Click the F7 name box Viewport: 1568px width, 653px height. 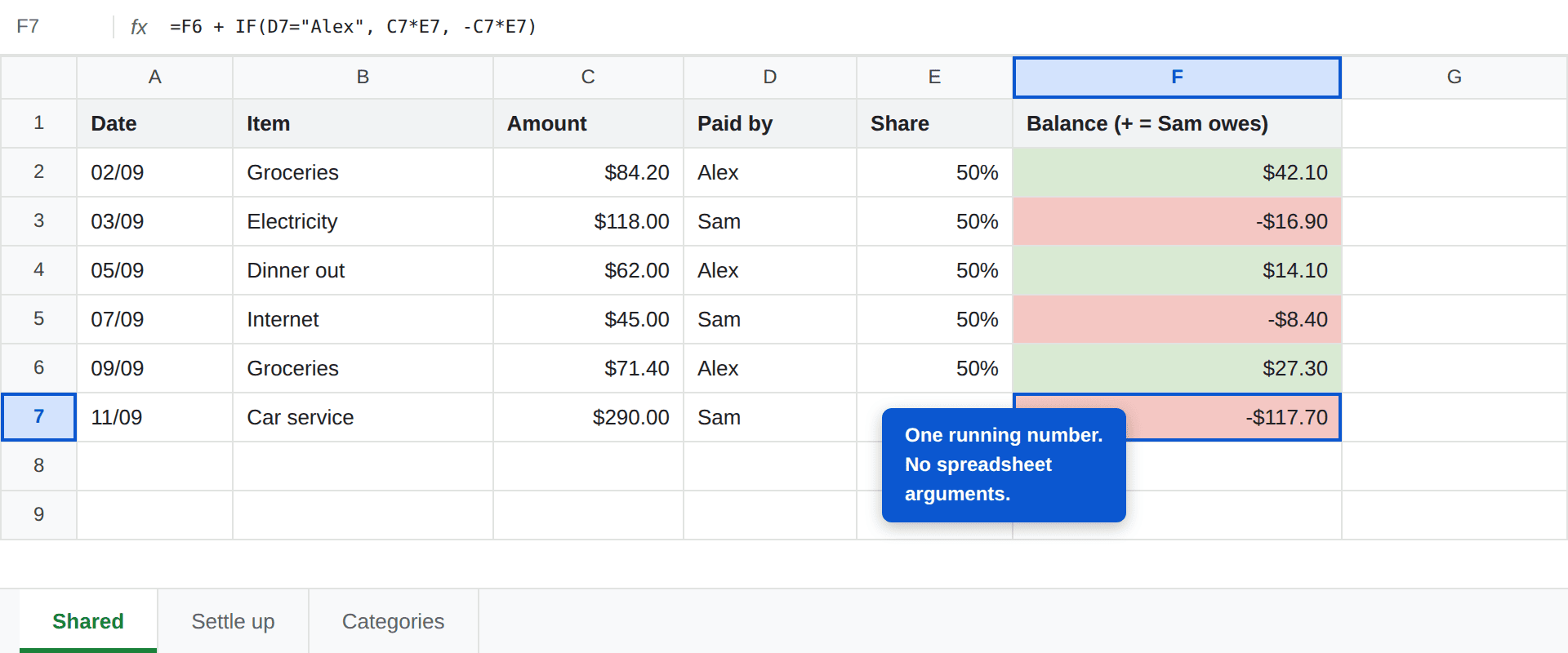[56, 27]
